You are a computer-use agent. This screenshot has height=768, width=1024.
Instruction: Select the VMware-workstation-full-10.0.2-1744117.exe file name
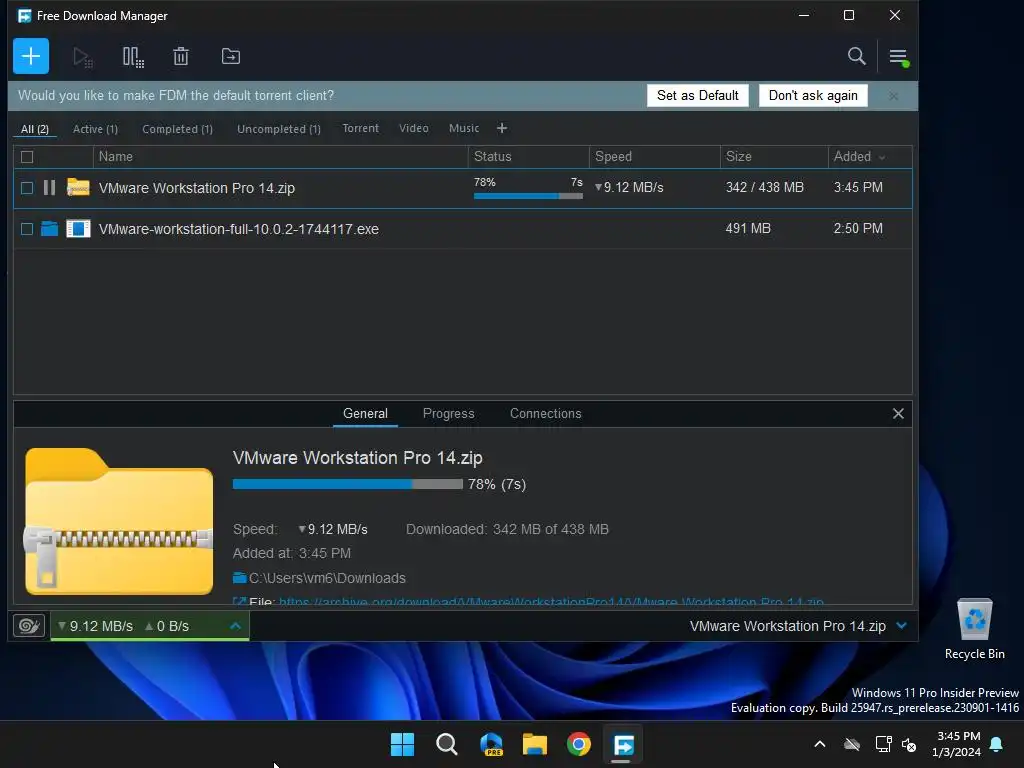[238, 229]
